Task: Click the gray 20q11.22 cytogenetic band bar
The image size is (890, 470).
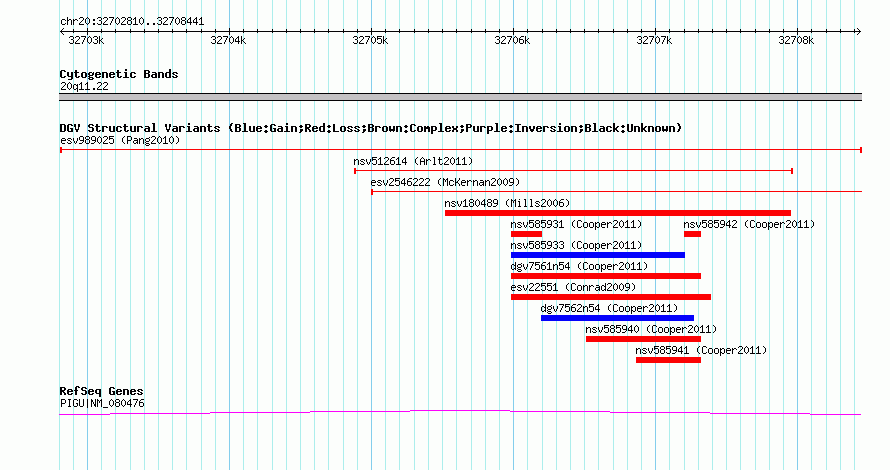Action: pyautogui.click(x=460, y=97)
